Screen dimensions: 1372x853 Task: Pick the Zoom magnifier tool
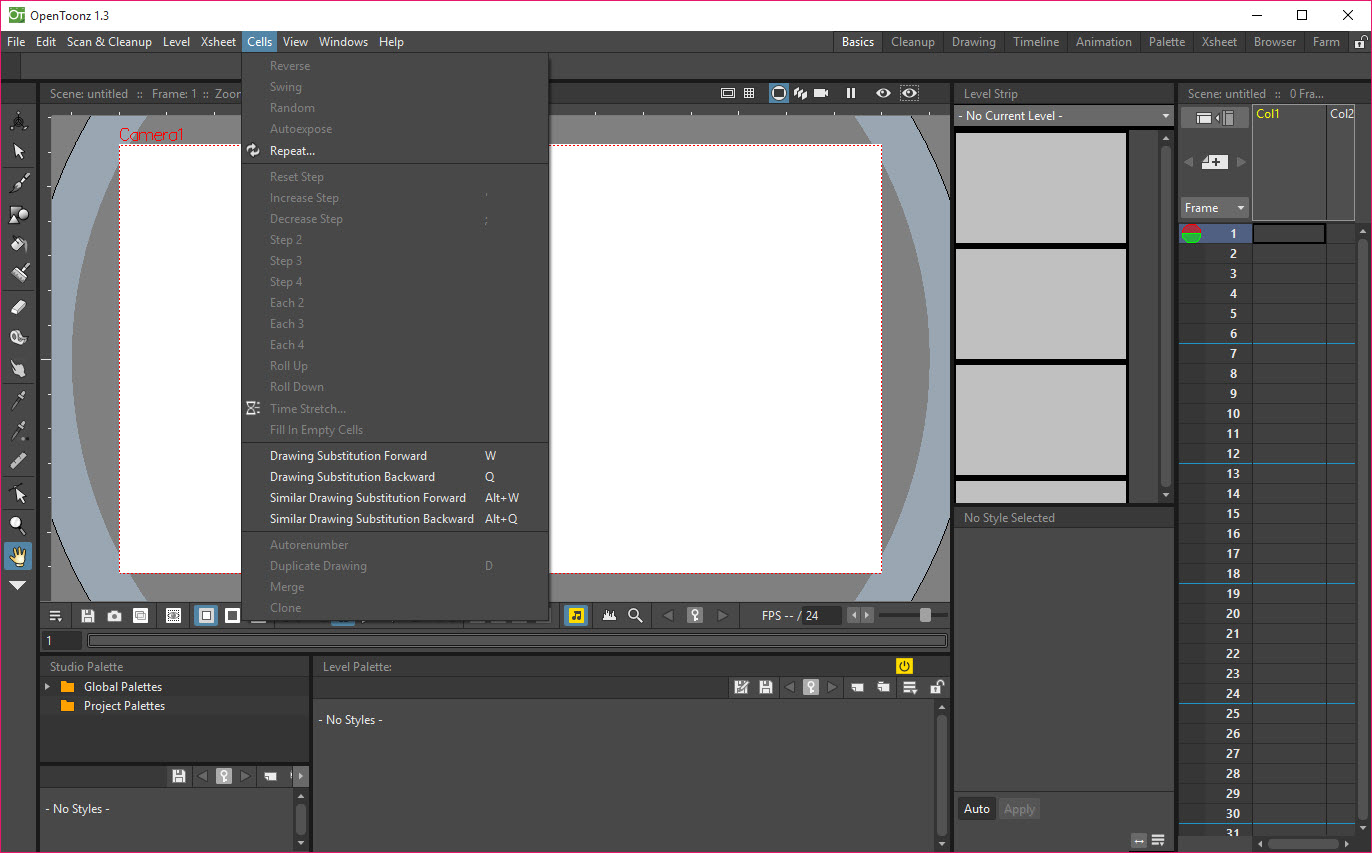[x=18, y=525]
